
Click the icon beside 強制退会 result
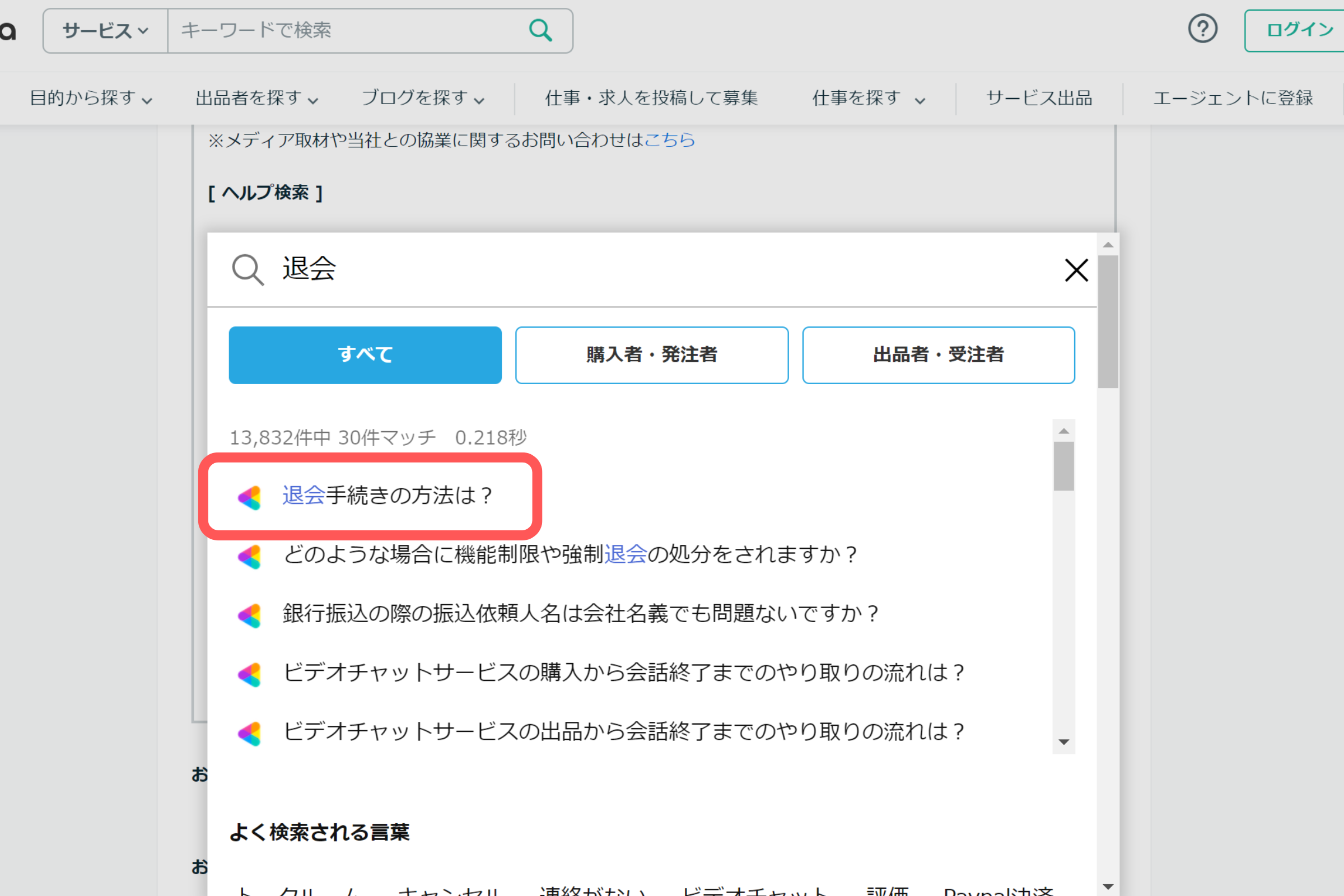(250, 557)
